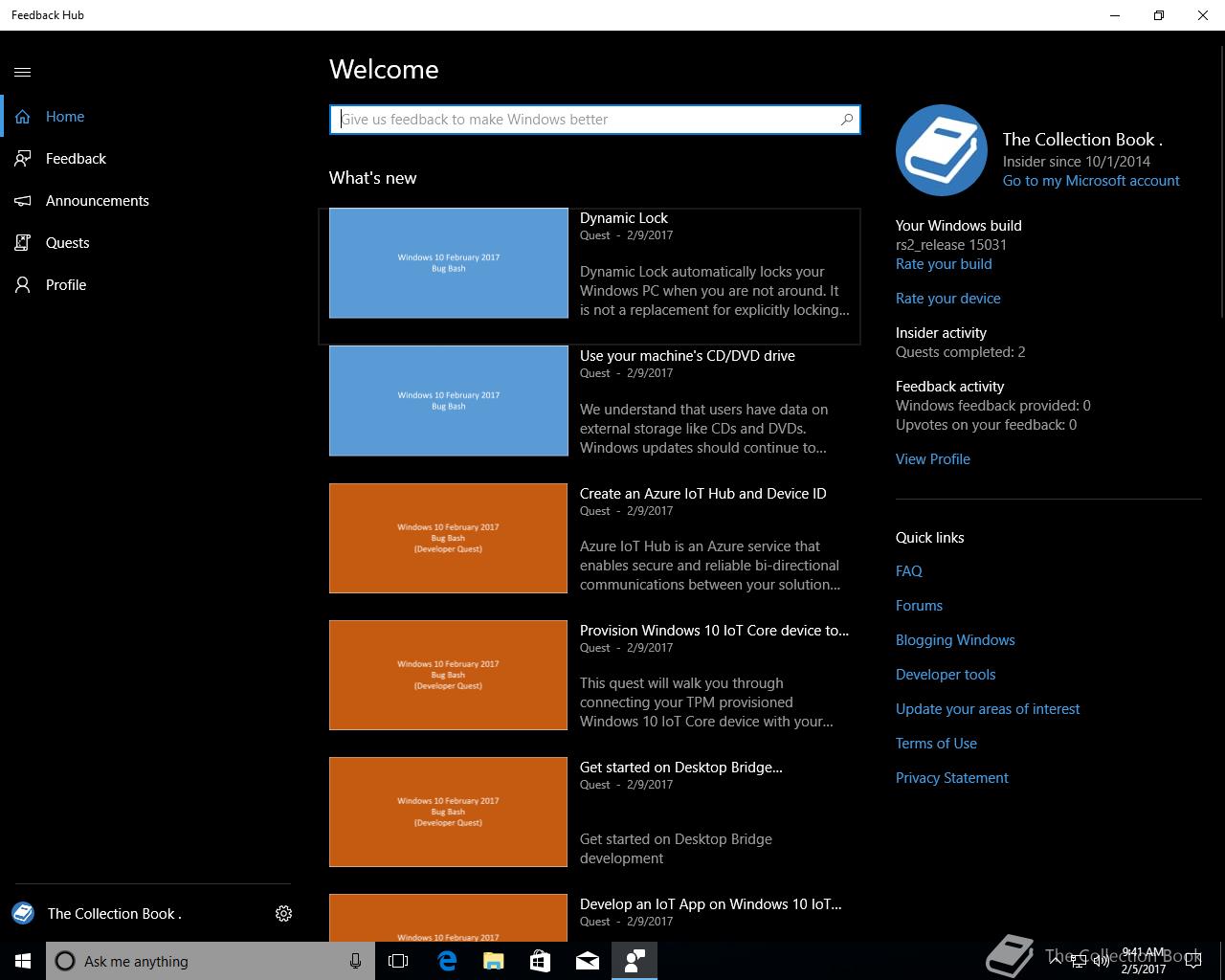Click Dynamic Lock quest title
This screenshot has height=980, width=1225.
click(624, 218)
